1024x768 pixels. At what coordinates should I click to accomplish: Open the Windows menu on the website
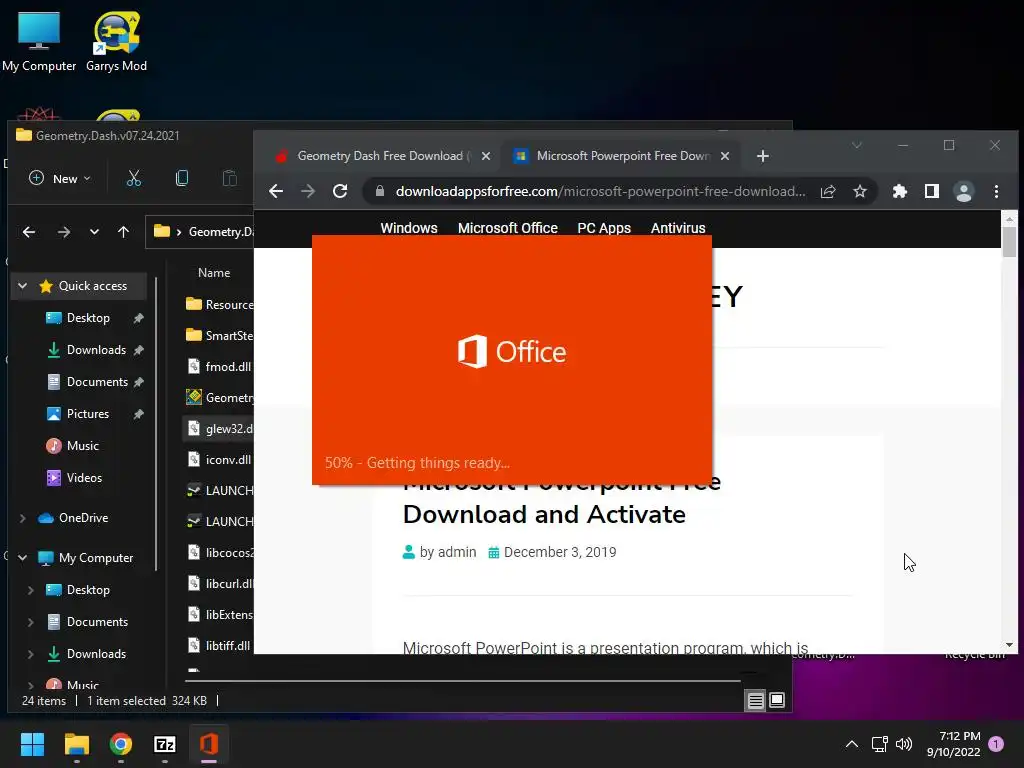point(409,228)
